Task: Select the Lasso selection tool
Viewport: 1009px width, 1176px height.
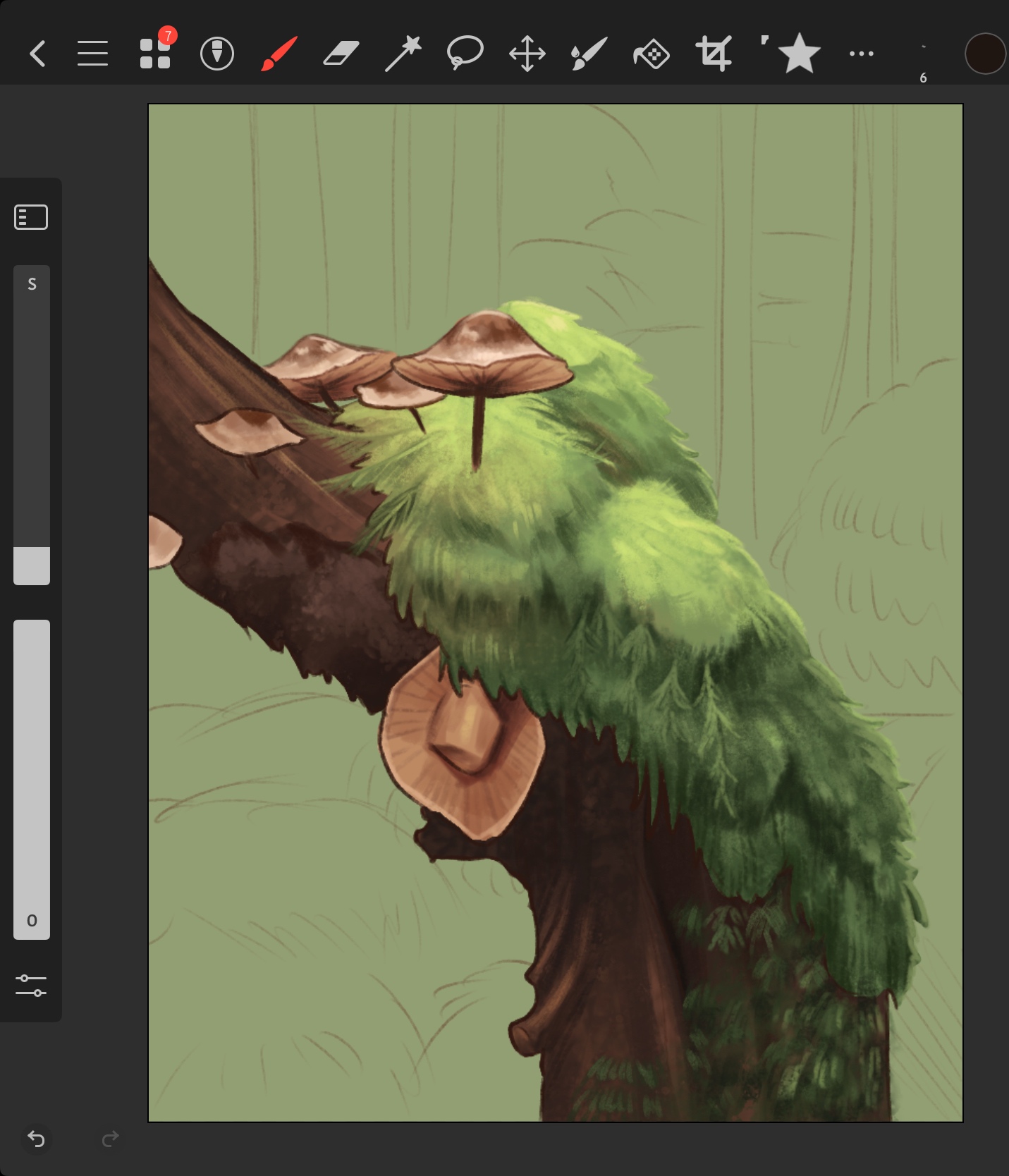Action: tap(465, 54)
